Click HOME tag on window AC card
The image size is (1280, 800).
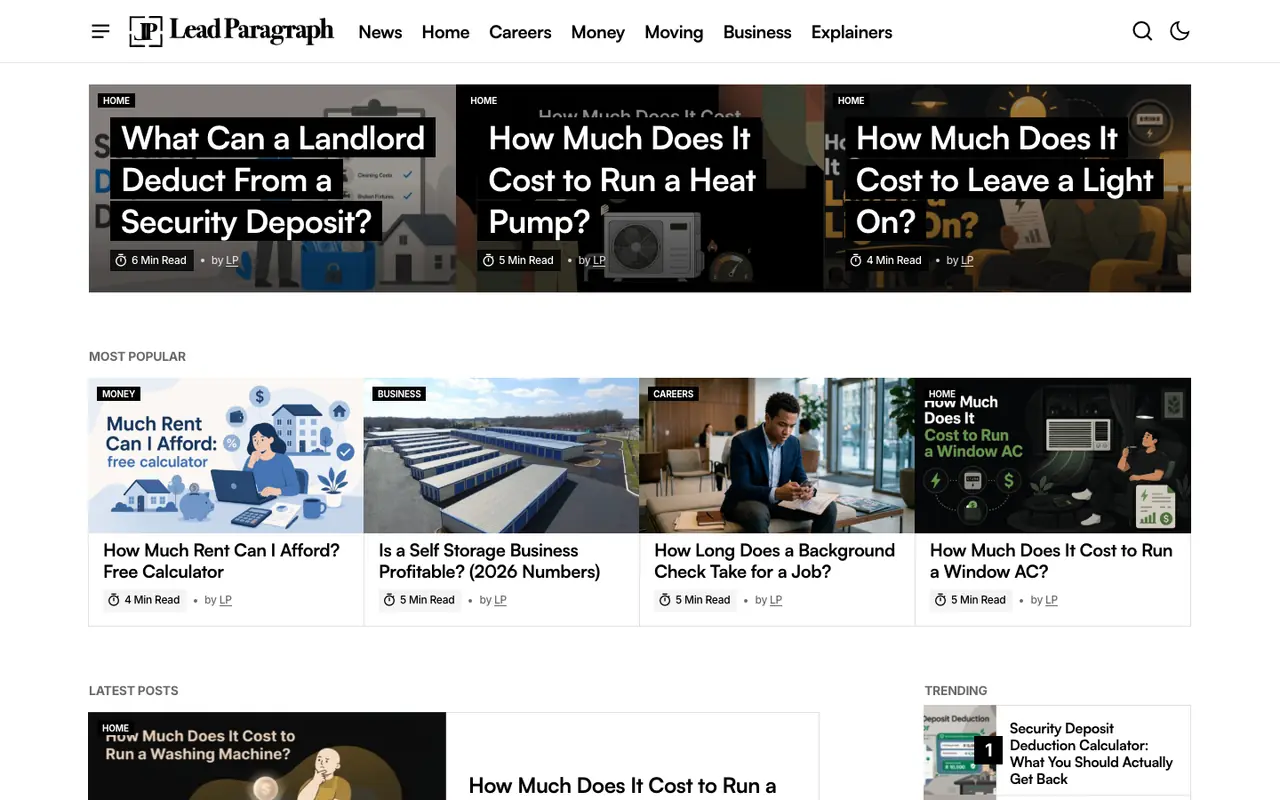coord(942,394)
